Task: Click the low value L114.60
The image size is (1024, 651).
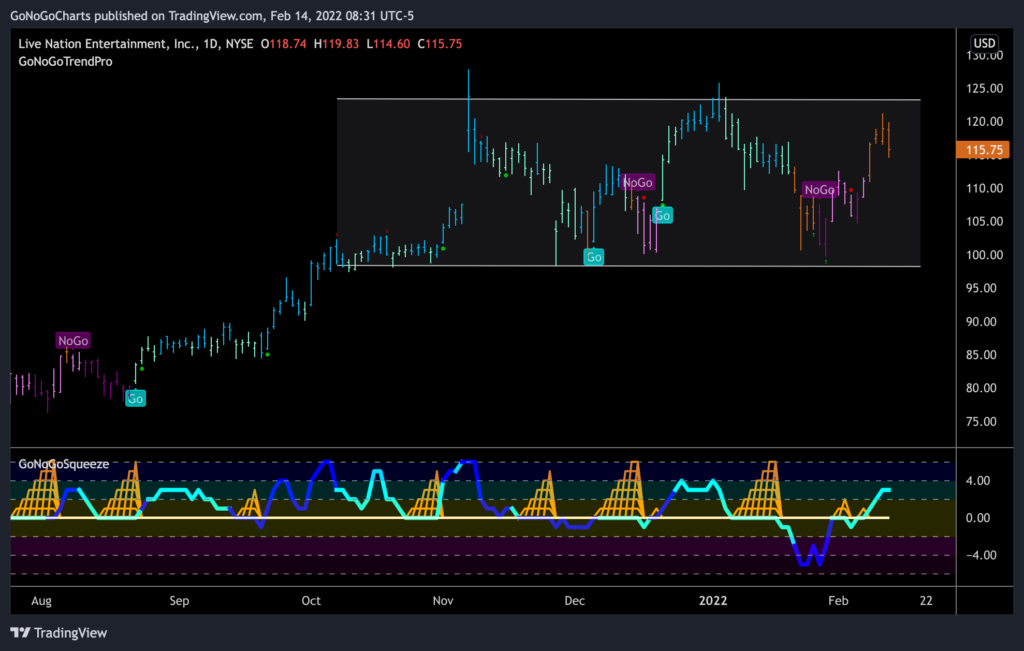Action: 388,44
